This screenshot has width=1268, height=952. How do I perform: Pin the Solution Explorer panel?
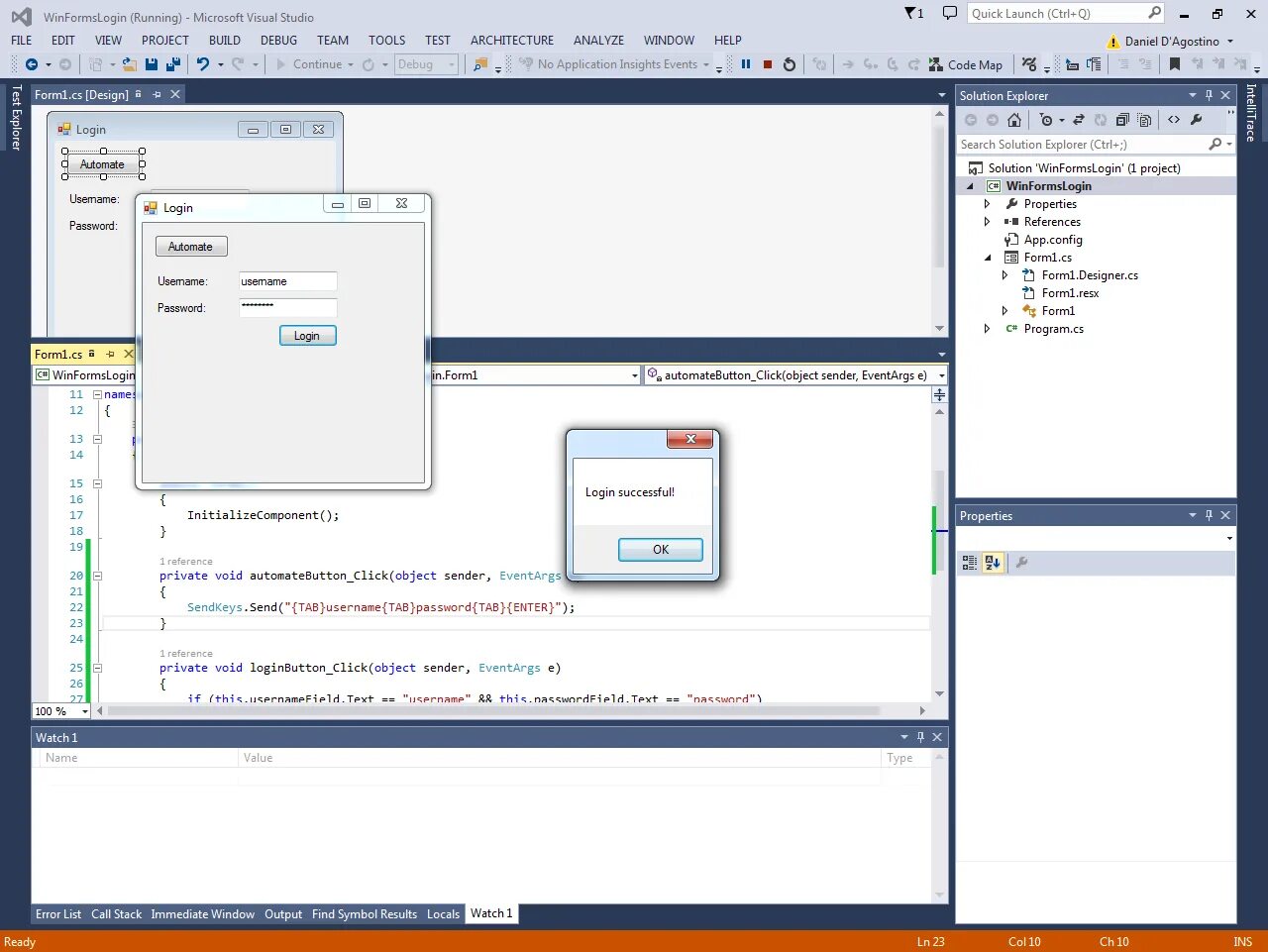[1209, 96]
